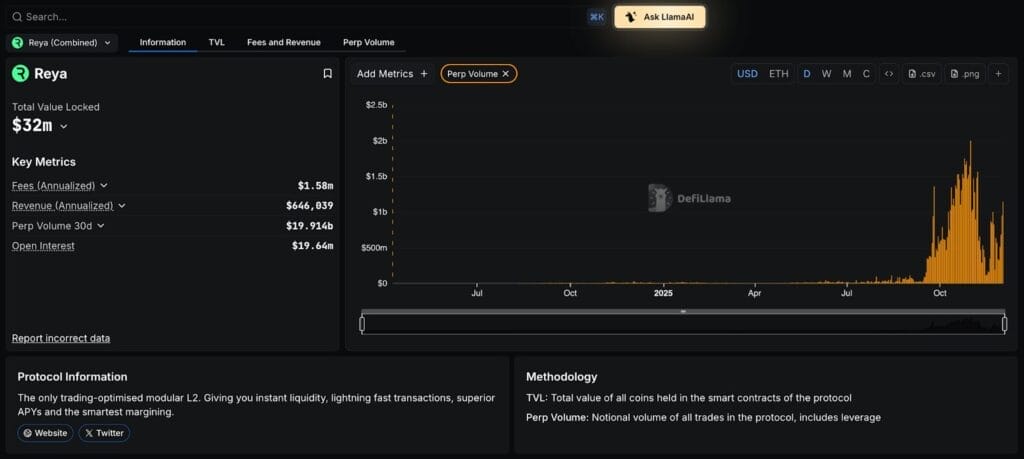The width and height of the screenshot is (1024, 459).
Task: Select USD denomination
Action: (747, 74)
